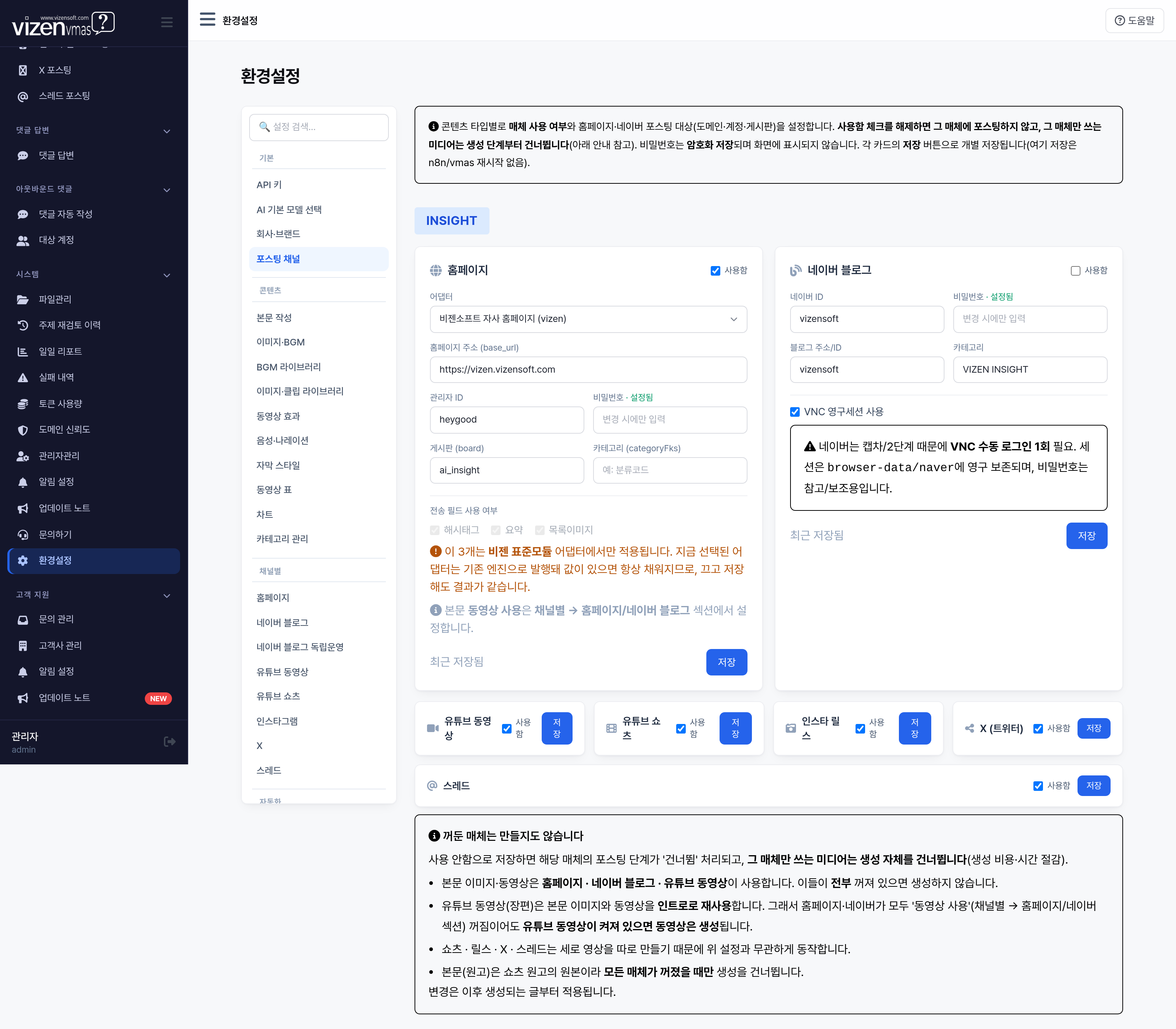
Task: Click the 대상 계정 people icon
Action: pos(23,240)
